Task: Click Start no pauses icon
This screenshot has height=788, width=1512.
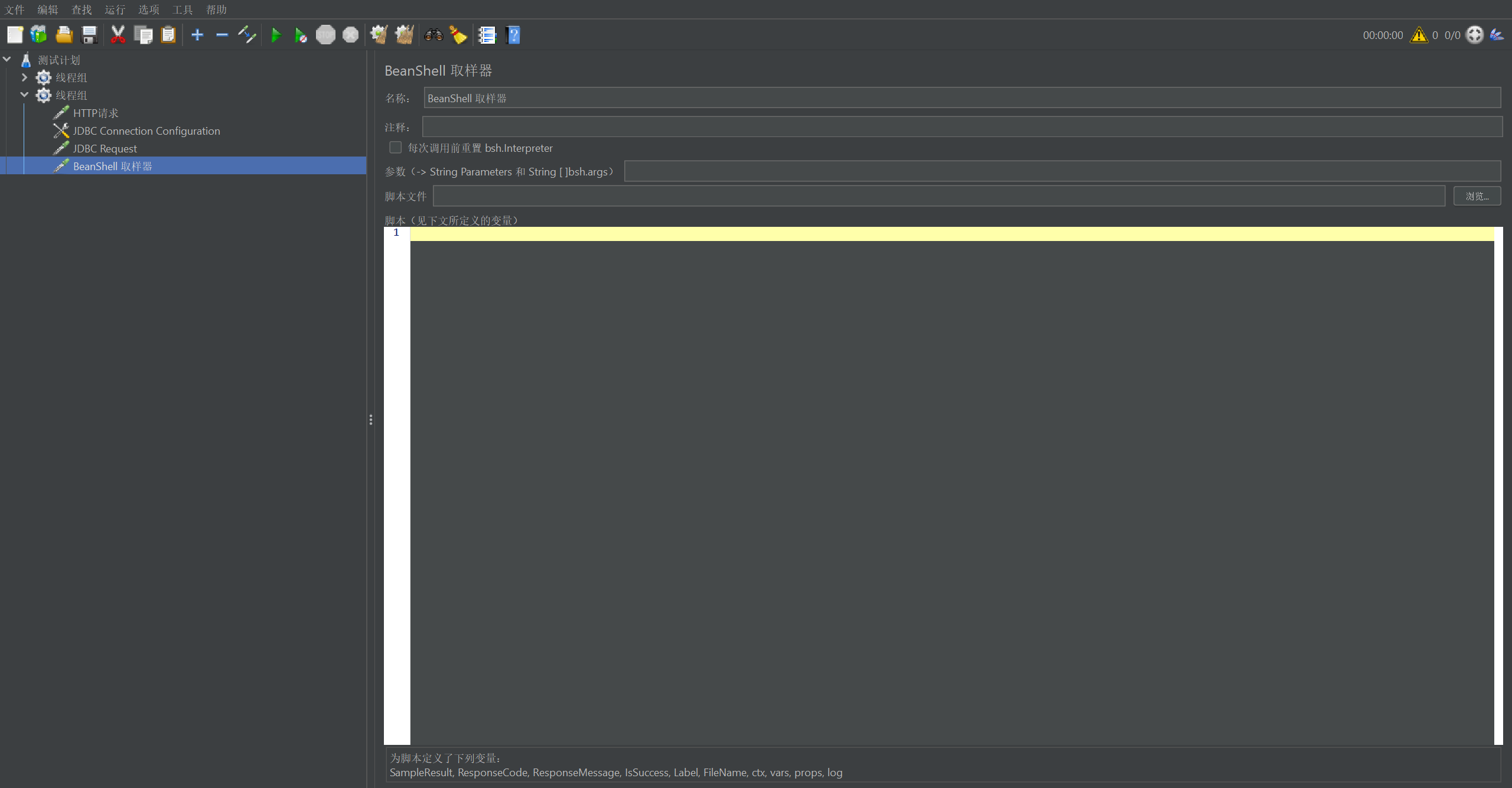Action: tap(301, 35)
